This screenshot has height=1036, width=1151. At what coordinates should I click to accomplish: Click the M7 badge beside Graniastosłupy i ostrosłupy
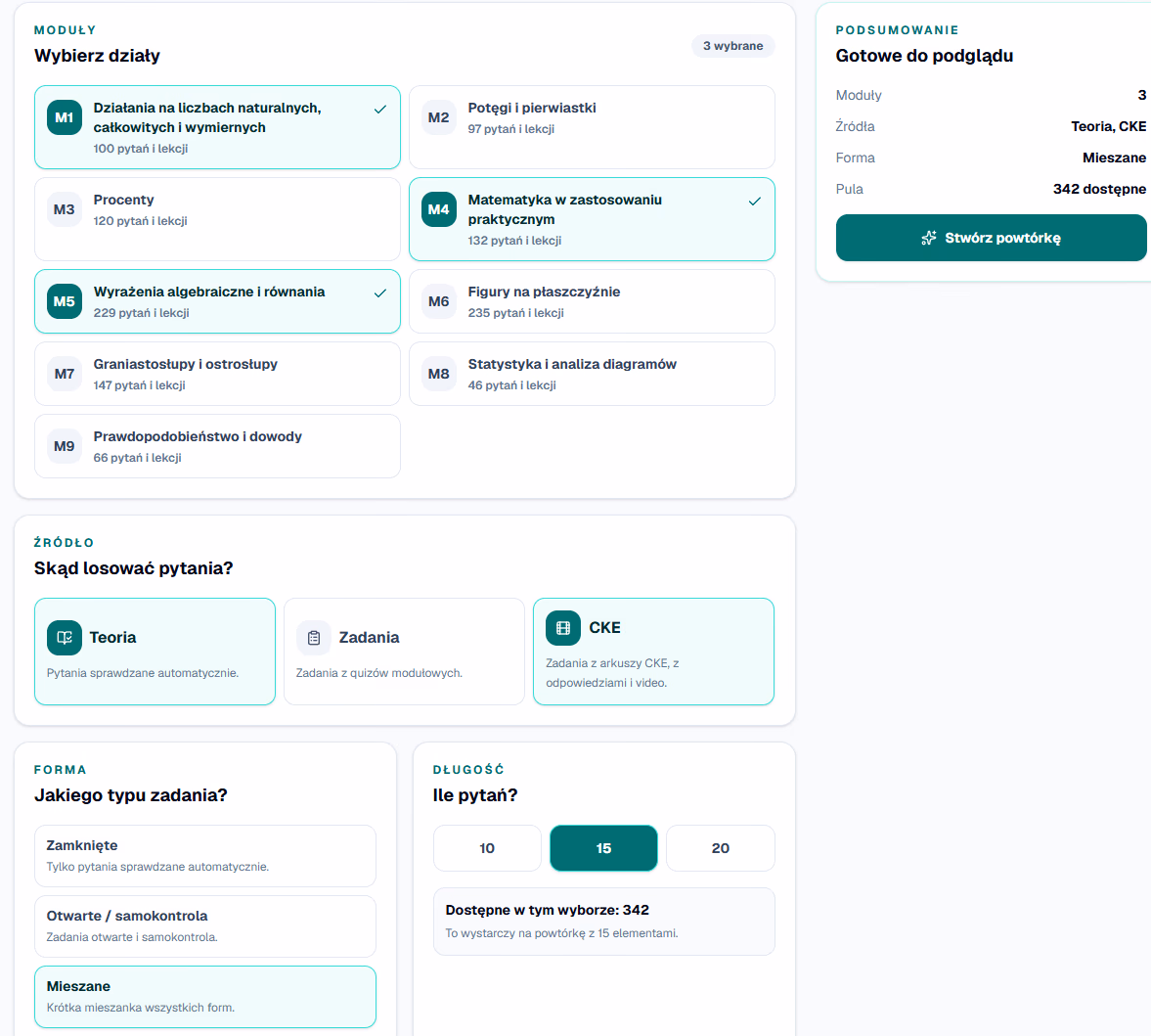[x=65, y=374]
